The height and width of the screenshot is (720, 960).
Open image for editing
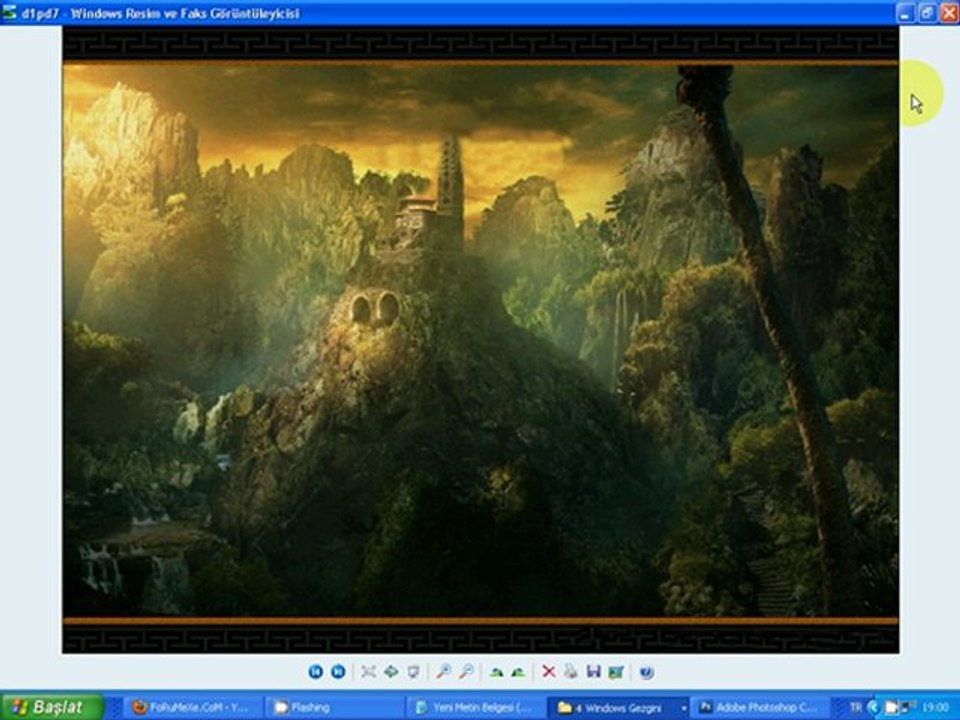[x=616, y=672]
